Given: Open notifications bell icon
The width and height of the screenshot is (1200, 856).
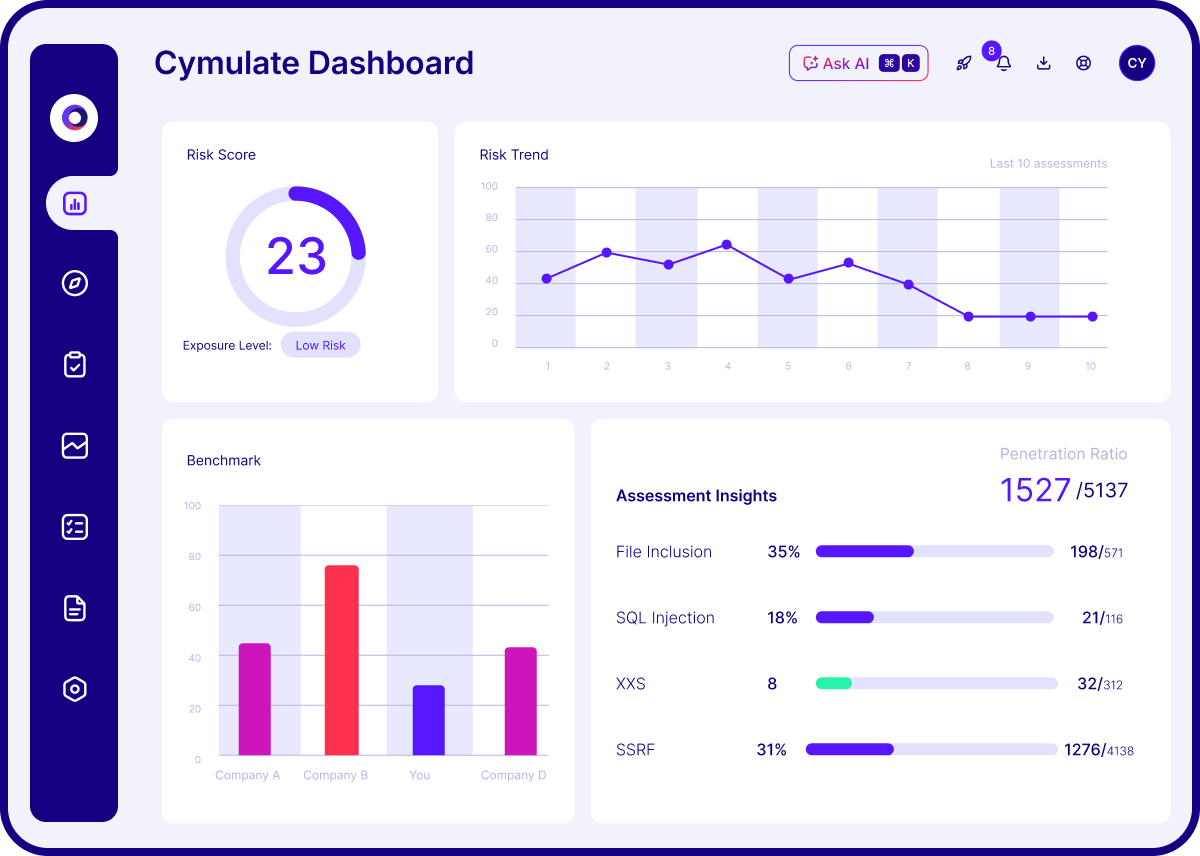Looking at the screenshot, I should pyautogui.click(x=1004, y=63).
